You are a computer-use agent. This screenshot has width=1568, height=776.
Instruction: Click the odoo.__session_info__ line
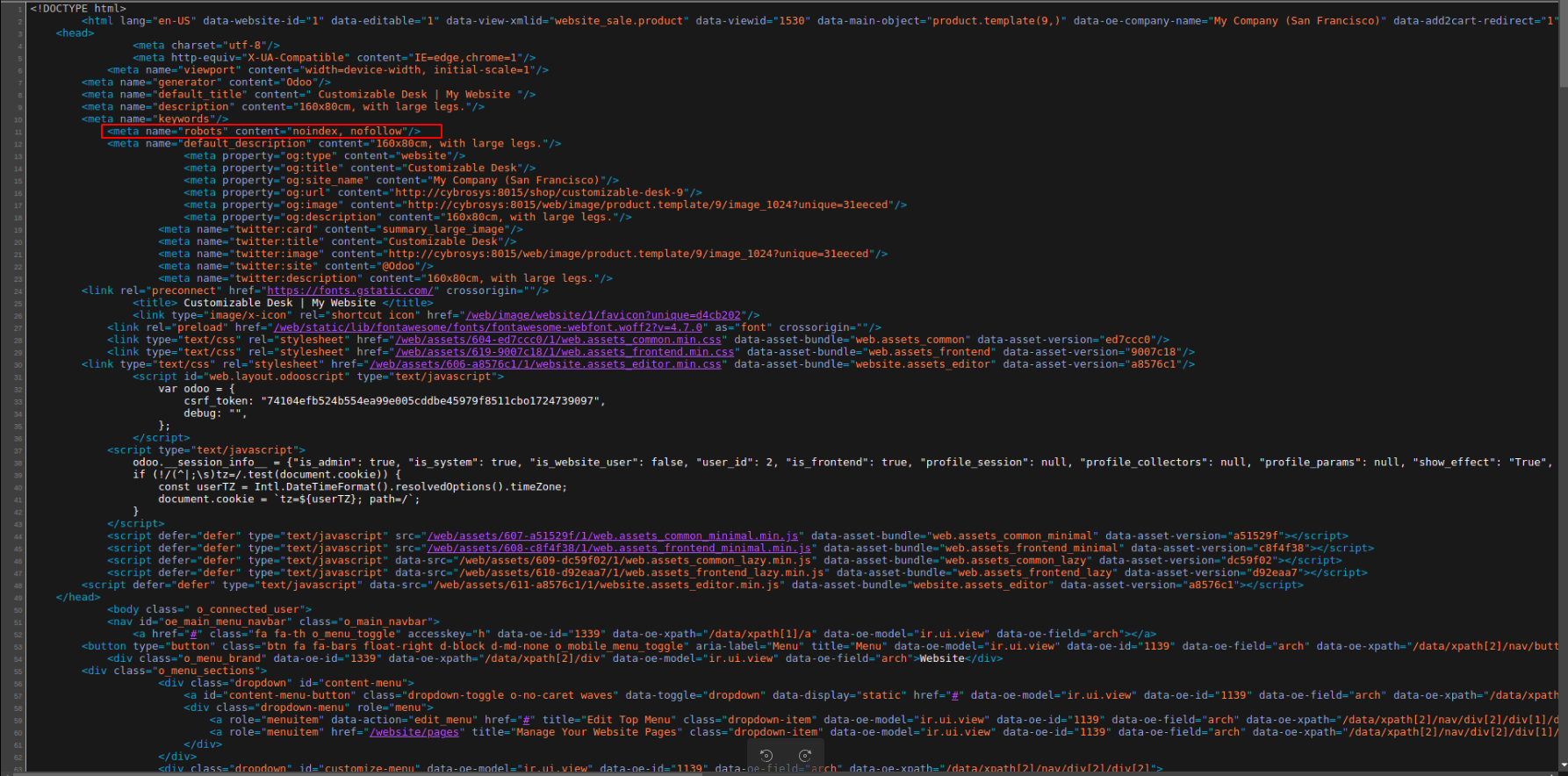[x=843, y=463]
